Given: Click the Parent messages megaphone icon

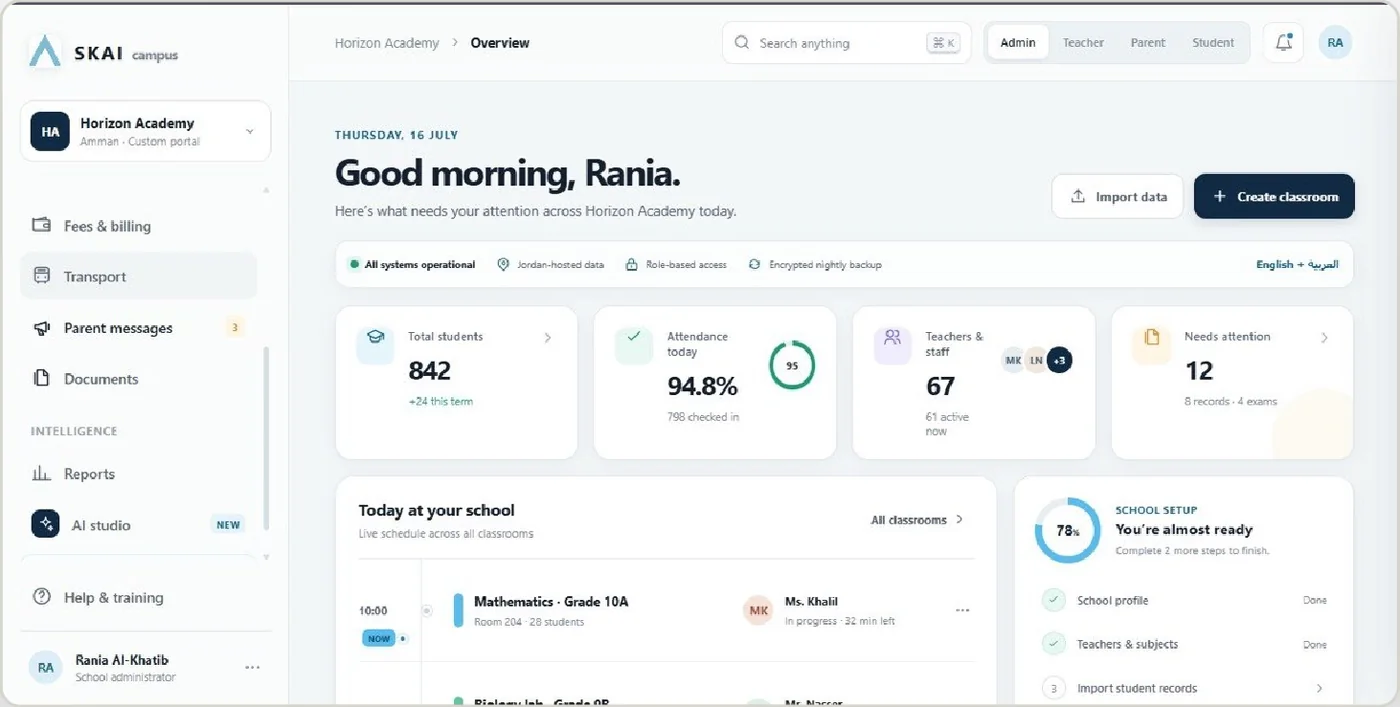Looking at the screenshot, I should click(42, 328).
